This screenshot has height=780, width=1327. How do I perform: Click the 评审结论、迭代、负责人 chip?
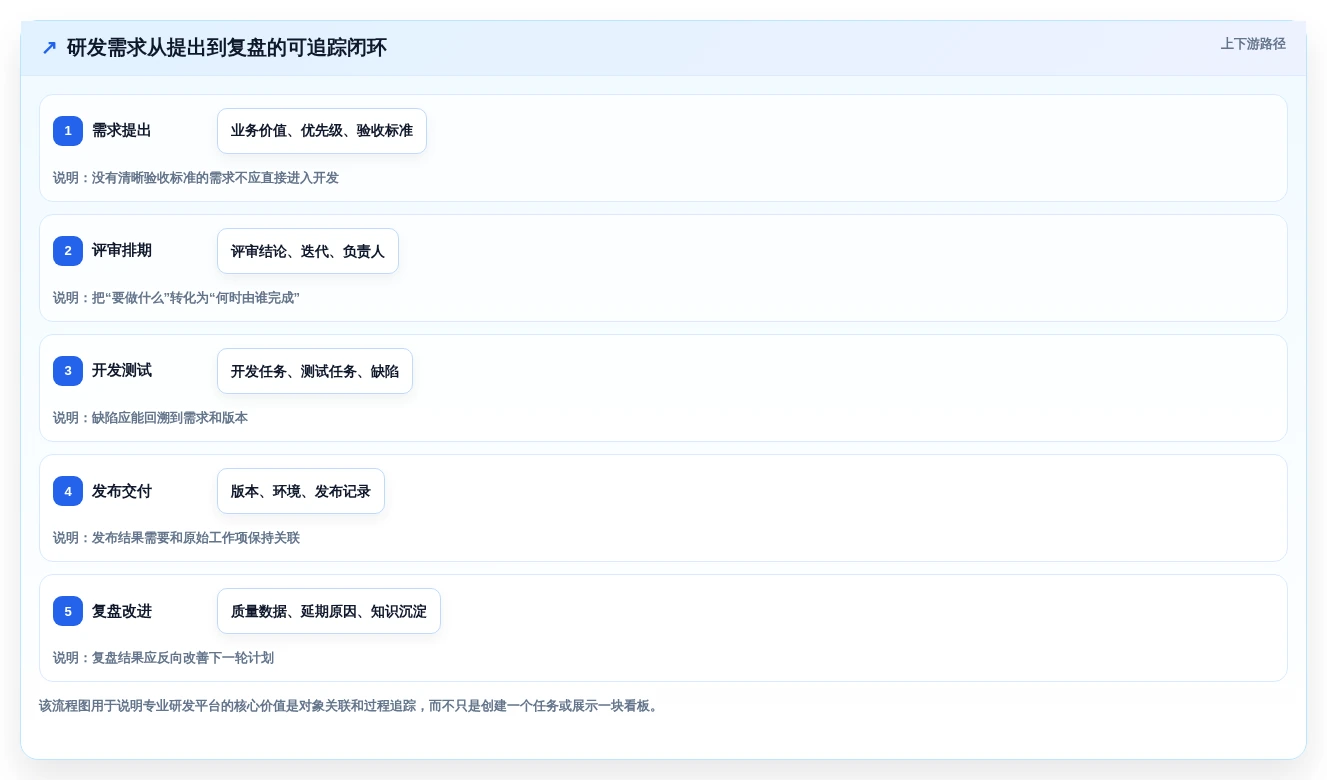pyautogui.click(x=308, y=251)
